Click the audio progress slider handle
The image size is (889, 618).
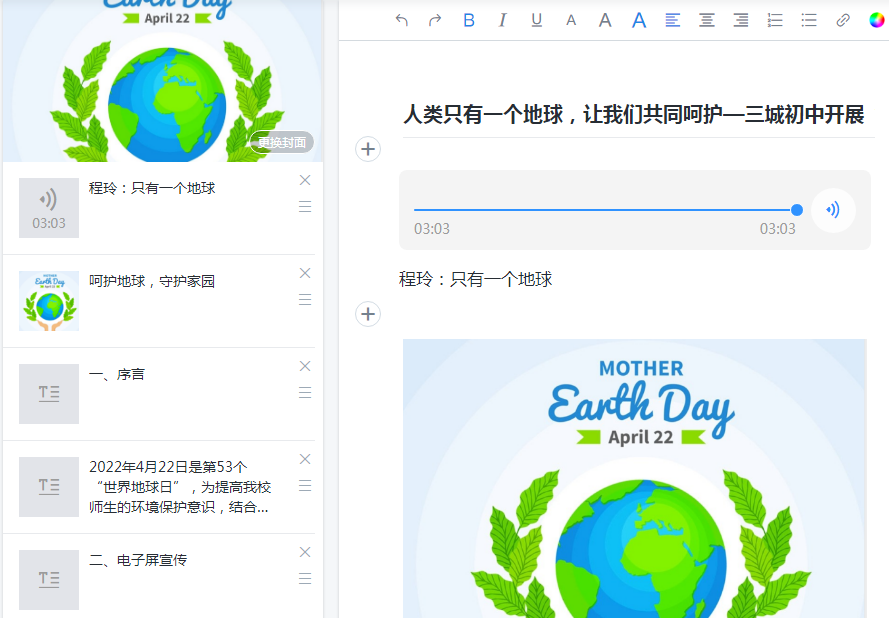pyautogui.click(x=797, y=210)
